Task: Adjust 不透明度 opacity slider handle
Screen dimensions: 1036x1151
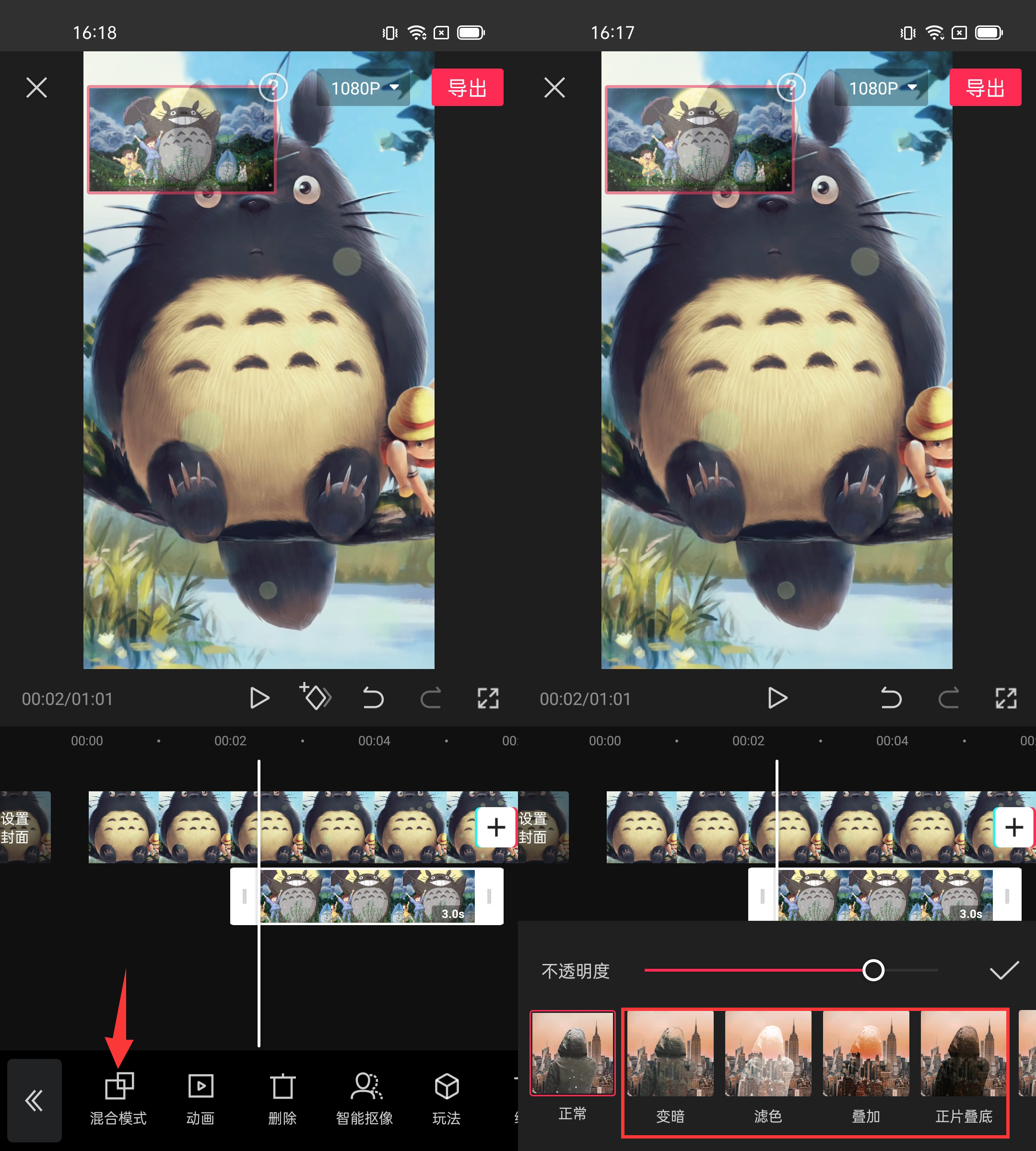Action: tap(873, 970)
